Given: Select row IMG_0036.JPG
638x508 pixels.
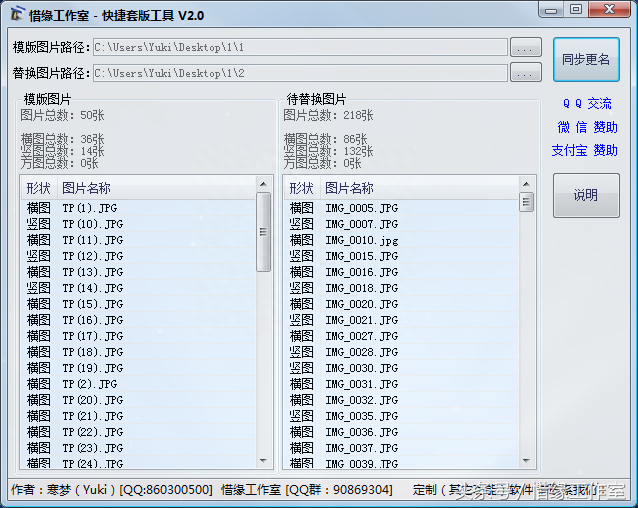Looking at the screenshot, I should tap(401, 432).
